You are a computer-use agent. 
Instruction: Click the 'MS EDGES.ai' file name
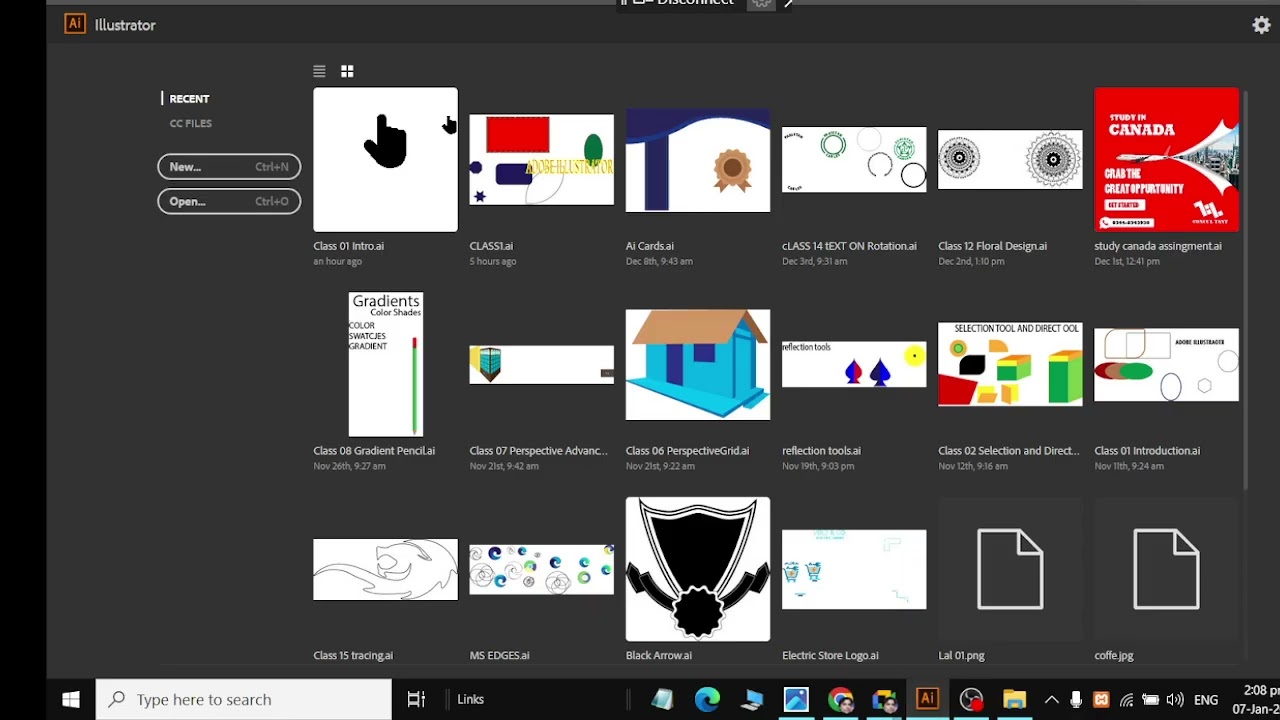pos(500,656)
